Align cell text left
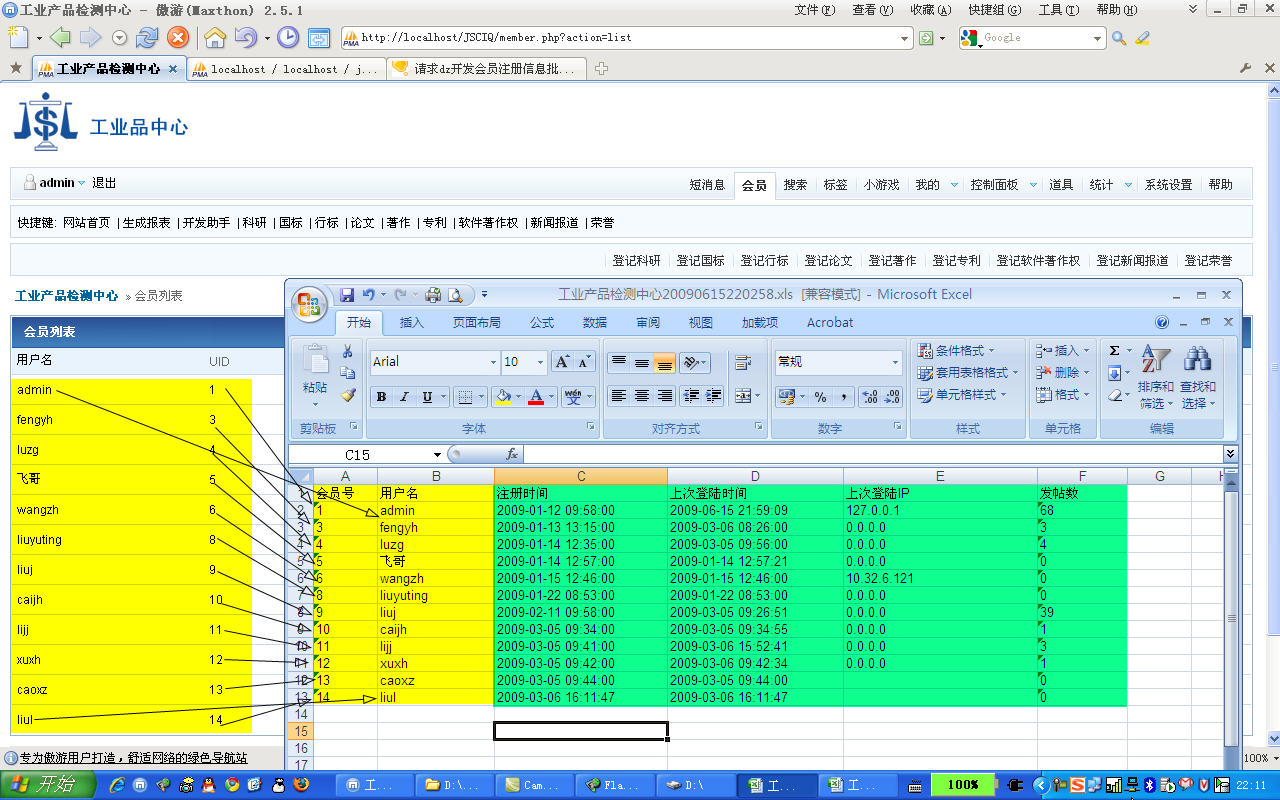1280x800 pixels. (619, 396)
